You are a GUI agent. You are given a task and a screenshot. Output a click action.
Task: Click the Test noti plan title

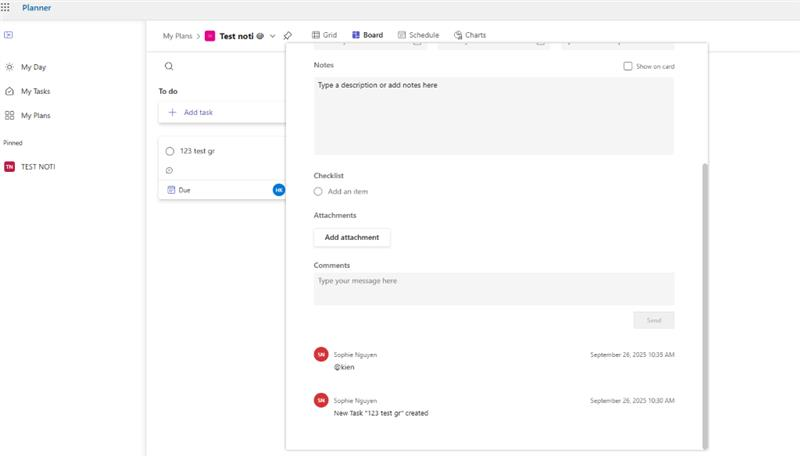click(236, 36)
